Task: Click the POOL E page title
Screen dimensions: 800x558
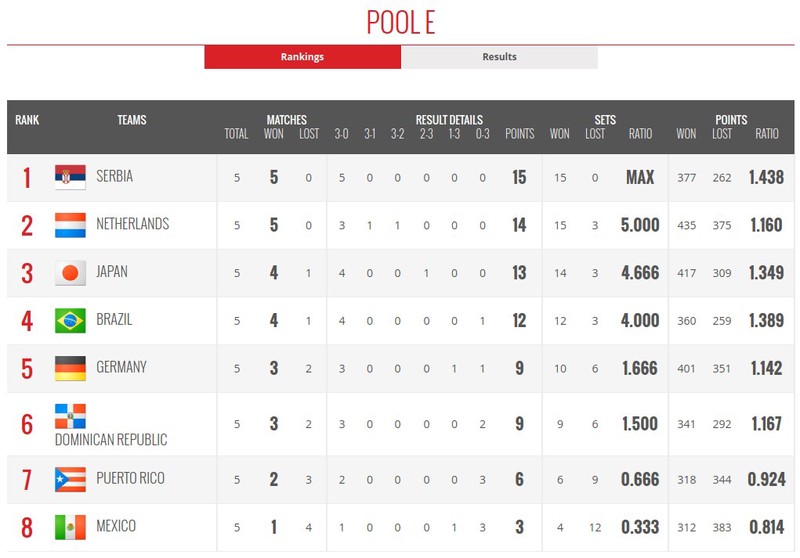Action: tap(401, 22)
